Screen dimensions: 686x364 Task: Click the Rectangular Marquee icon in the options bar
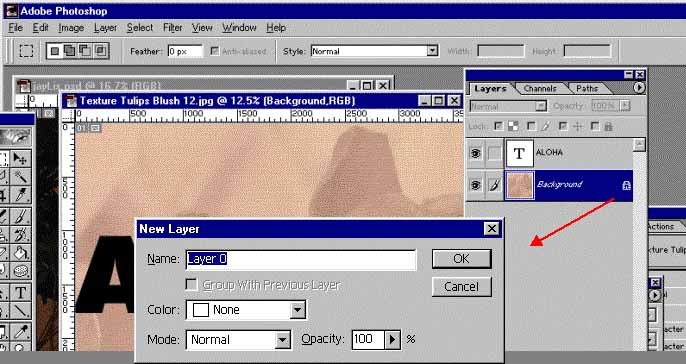point(26,51)
